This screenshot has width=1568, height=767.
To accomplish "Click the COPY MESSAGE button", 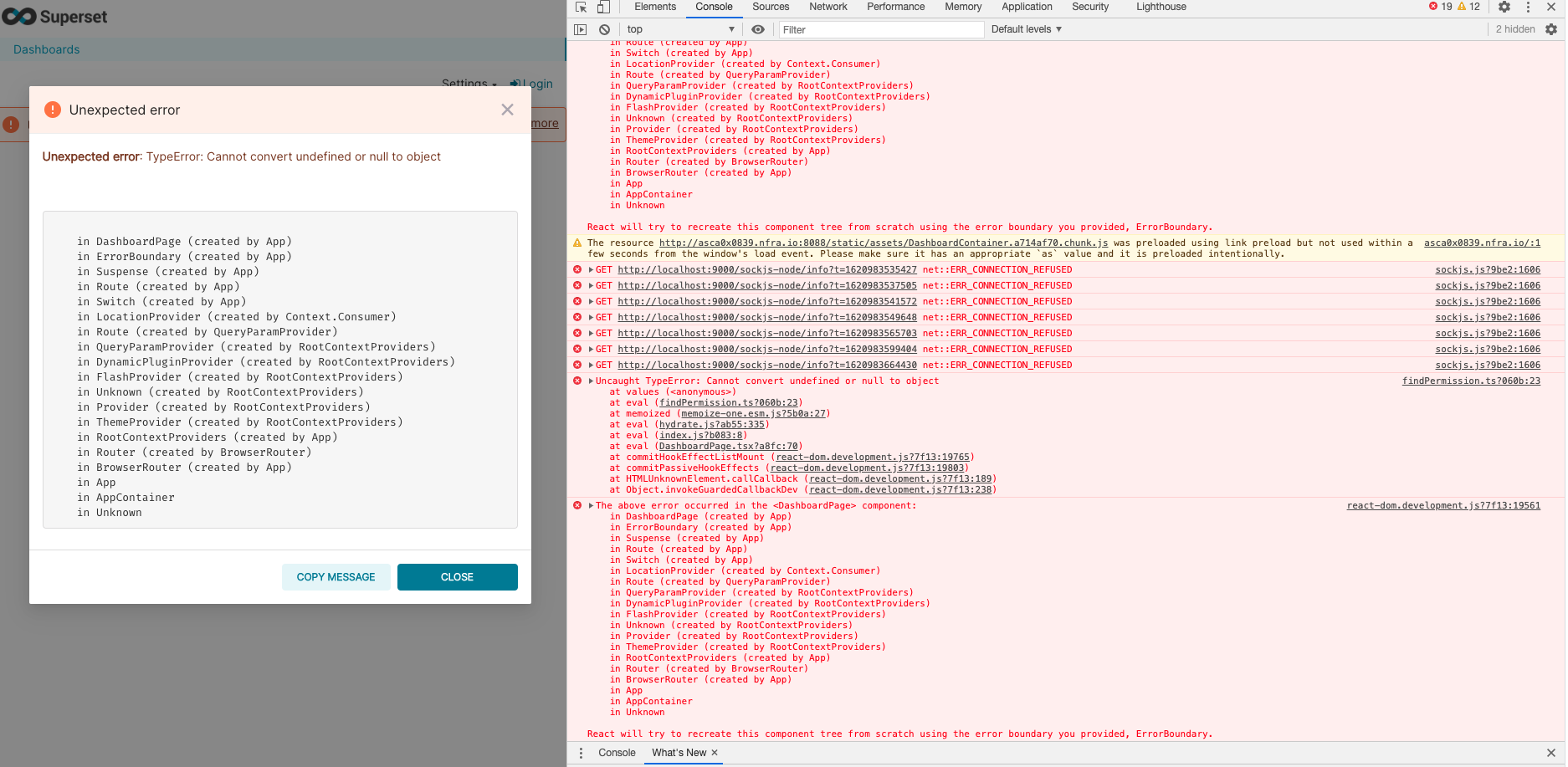I will 336,577.
